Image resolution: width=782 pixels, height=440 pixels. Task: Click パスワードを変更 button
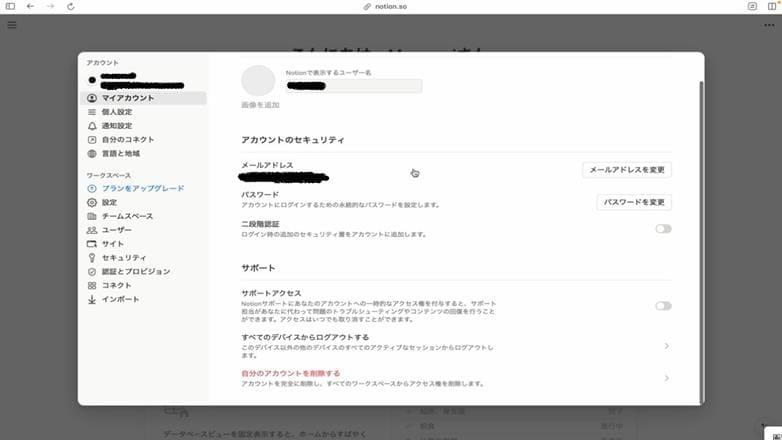(634, 202)
